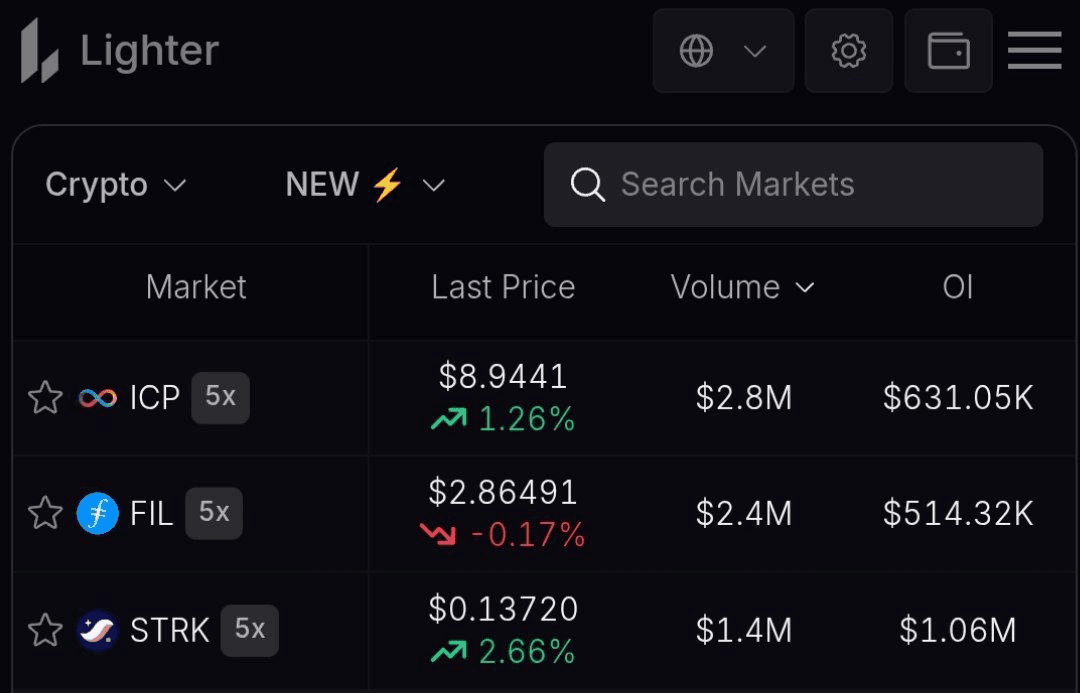
Task: Sort by the Volume column header
Action: click(x=742, y=288)
